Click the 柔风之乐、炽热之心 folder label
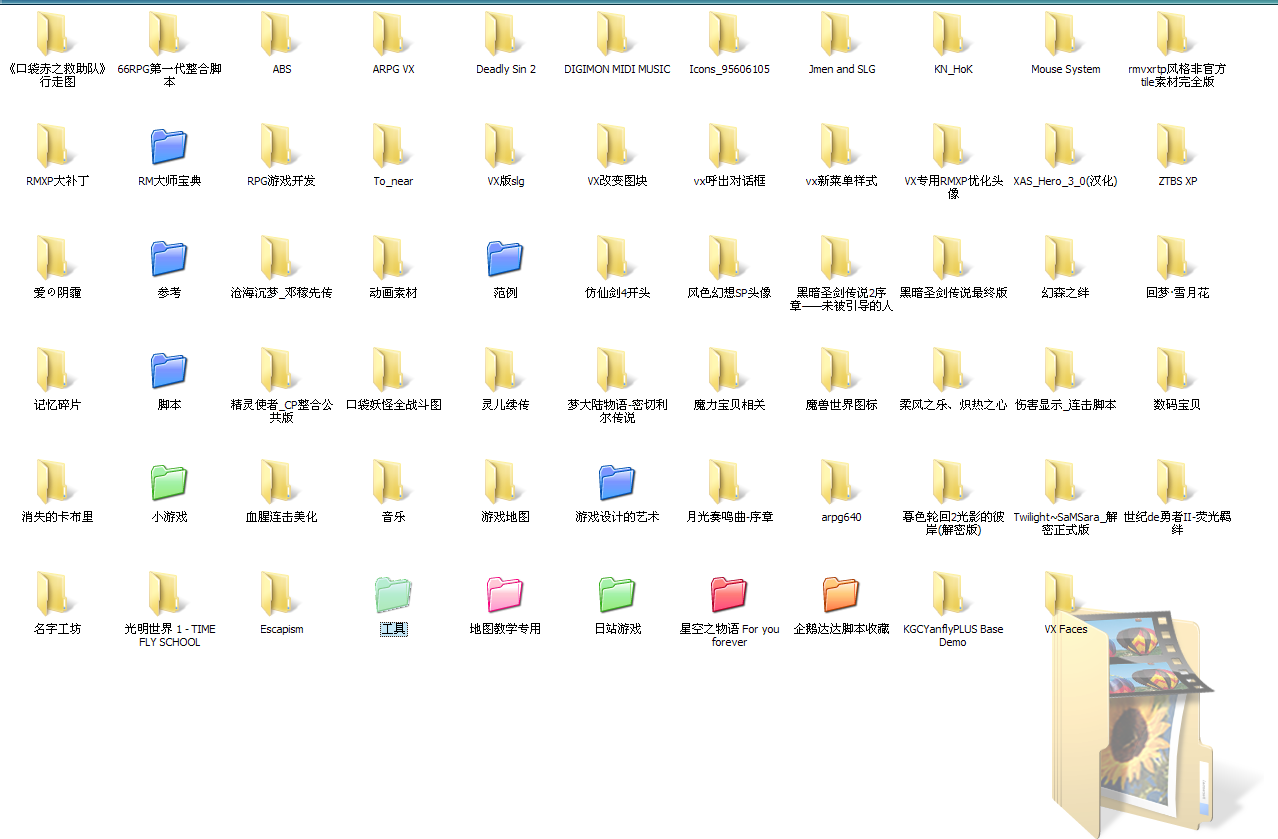1278x839 pixels. point(953,405)
